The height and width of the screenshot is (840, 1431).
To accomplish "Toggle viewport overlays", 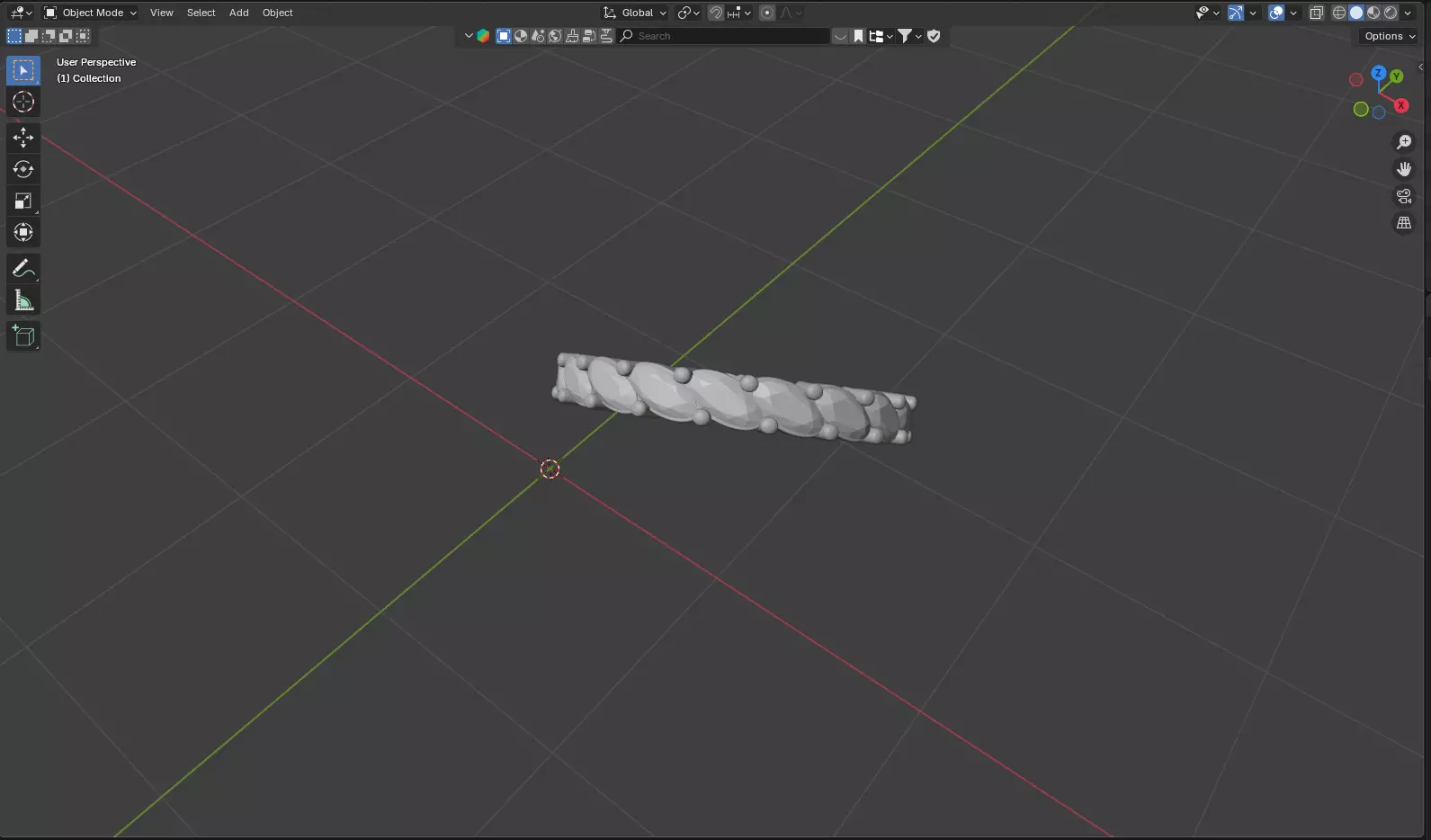I will click(x=1276, y=13).
